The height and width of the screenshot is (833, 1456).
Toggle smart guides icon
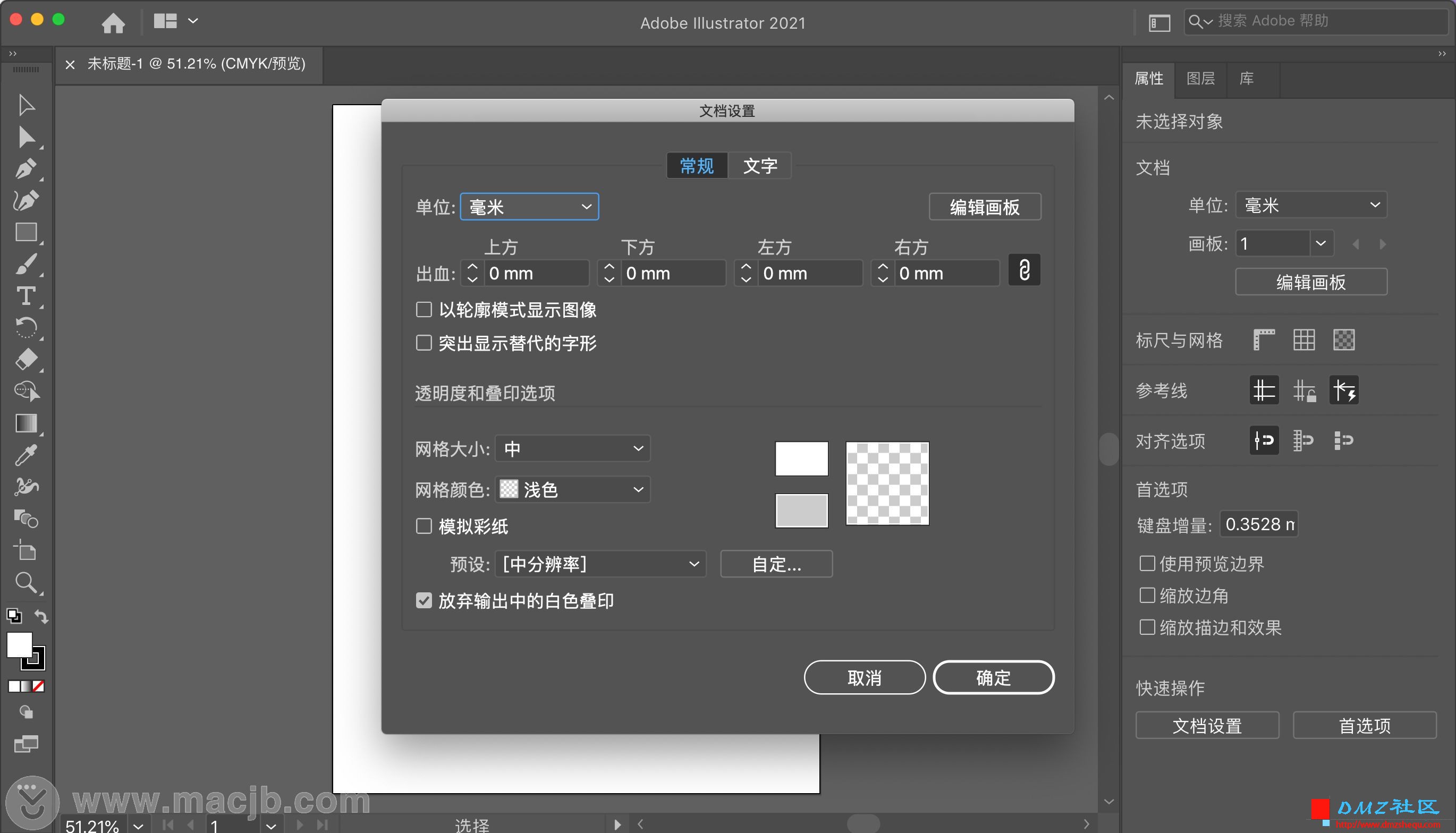[x=1344, y=390]
